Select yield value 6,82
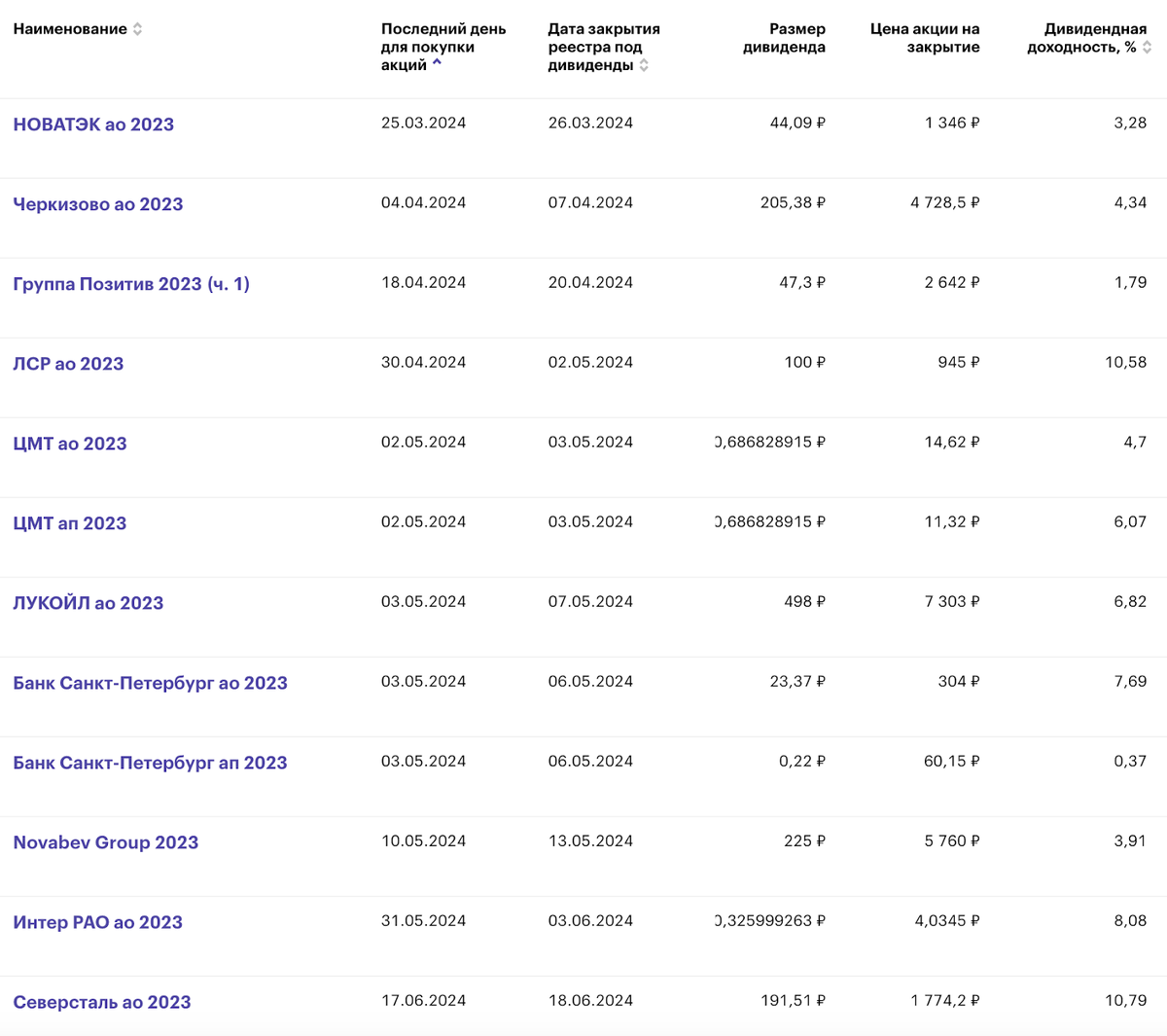The height and width of the screenshot is (1036, 1167). point(1130,601)
